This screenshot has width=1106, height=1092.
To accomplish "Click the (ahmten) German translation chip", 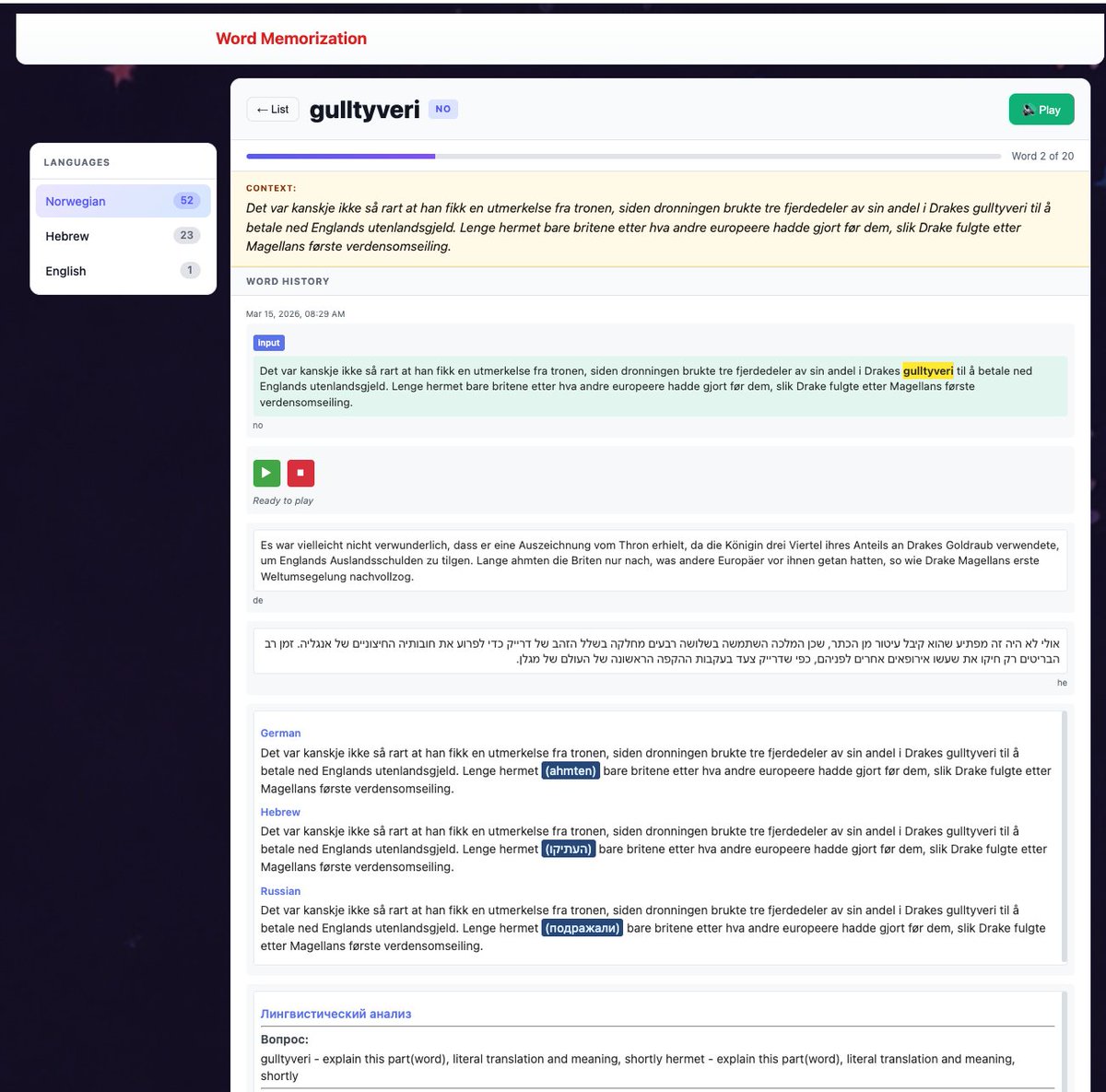I will coord(571,770).
